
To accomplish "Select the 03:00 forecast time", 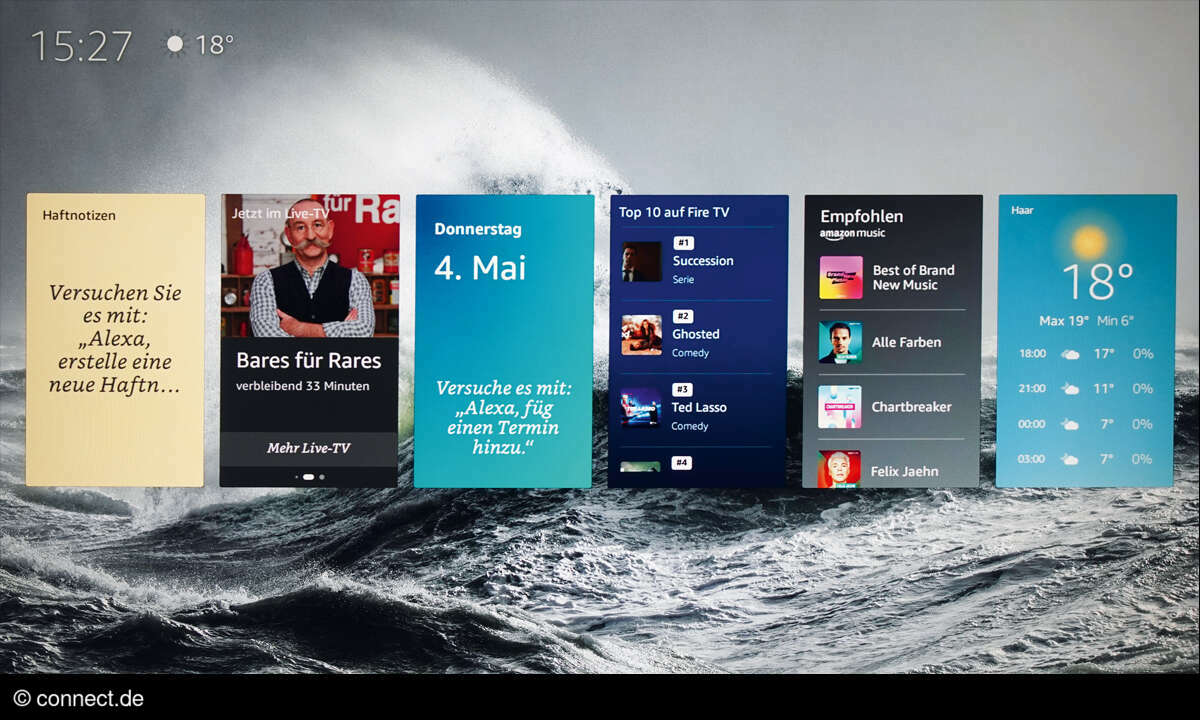I will [1032, 459].
